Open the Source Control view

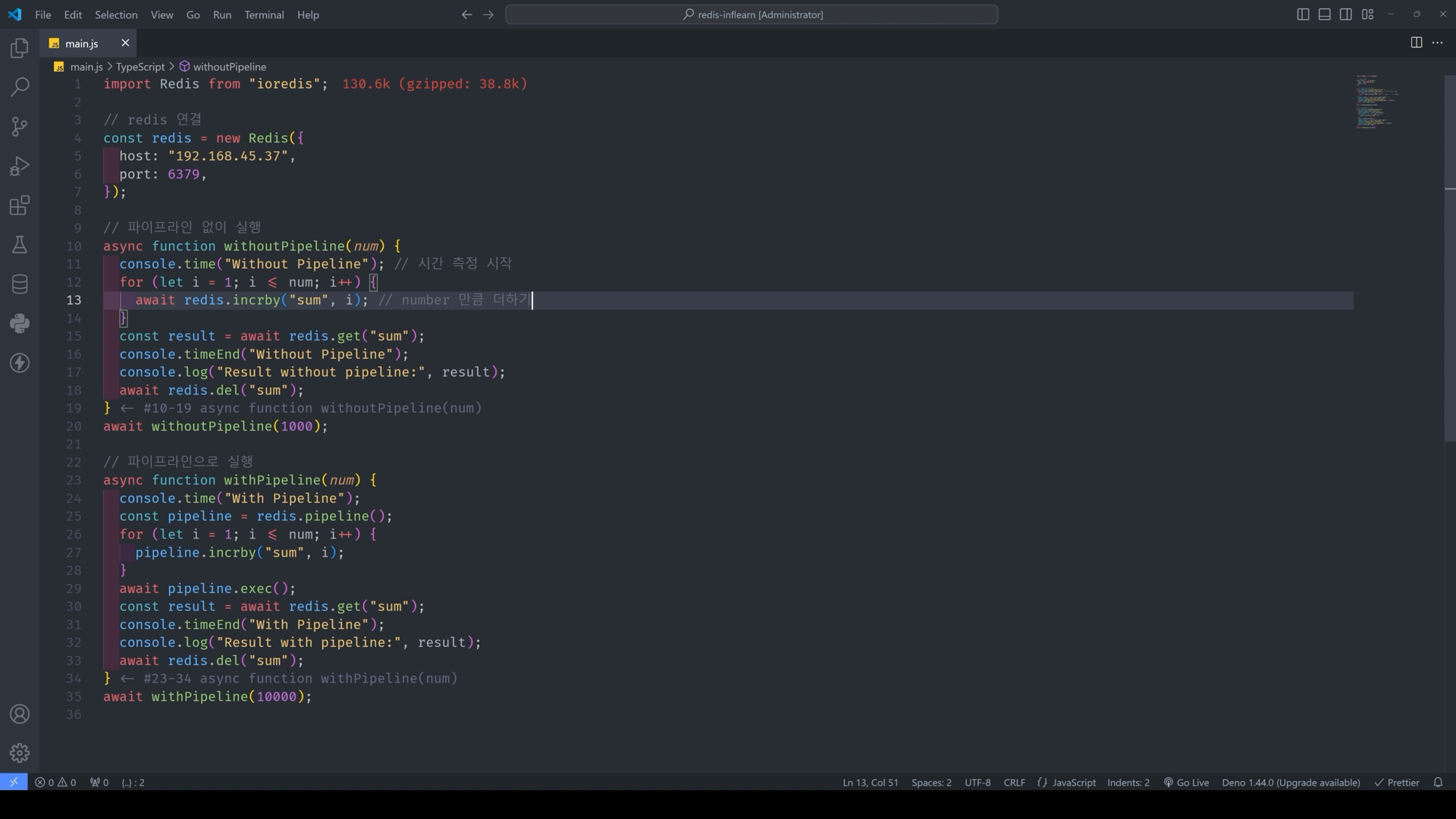click(x=20, y=127)
